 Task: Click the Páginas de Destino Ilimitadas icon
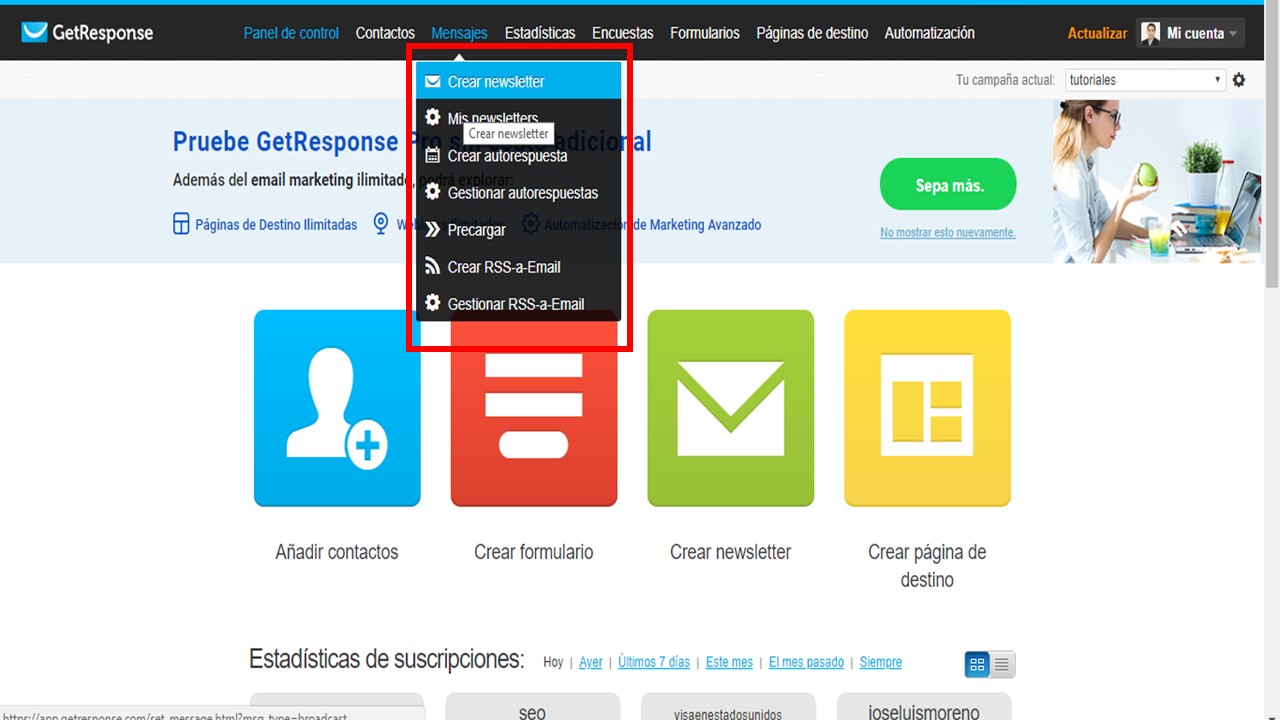(x=181, y=224)
